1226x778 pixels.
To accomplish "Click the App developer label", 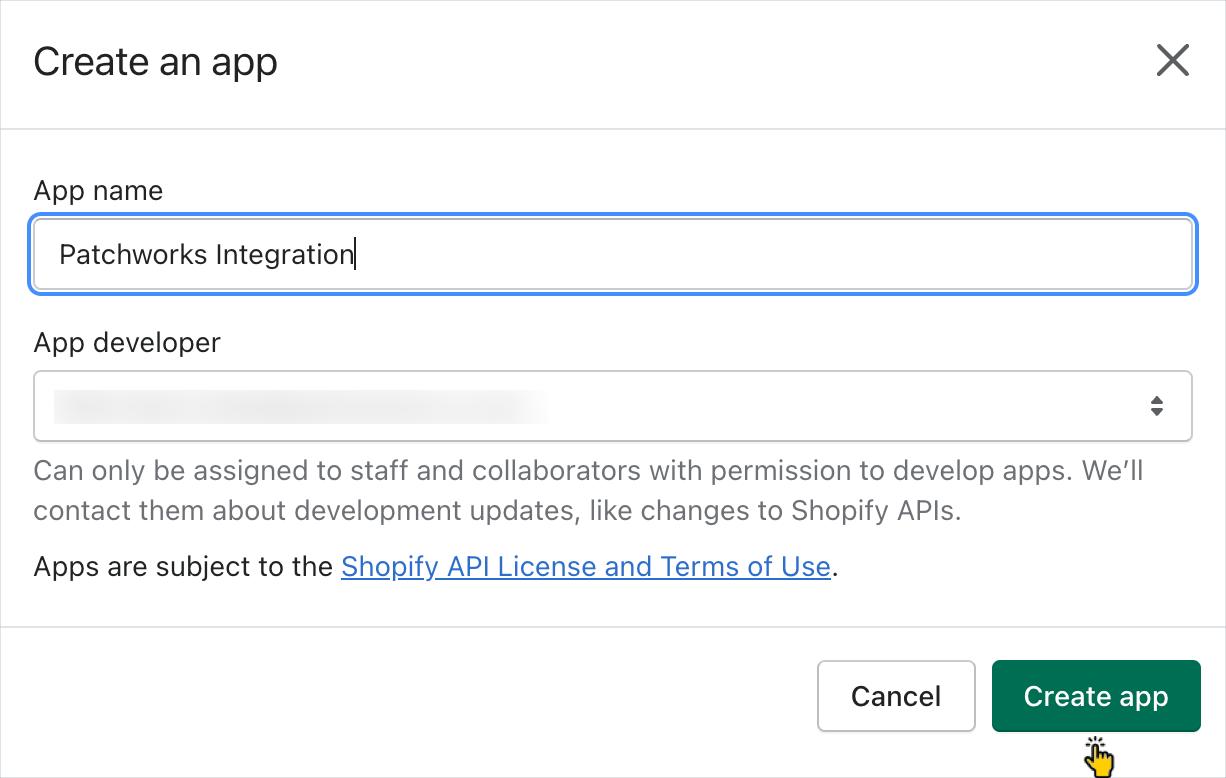I will (x=127, y=343).
